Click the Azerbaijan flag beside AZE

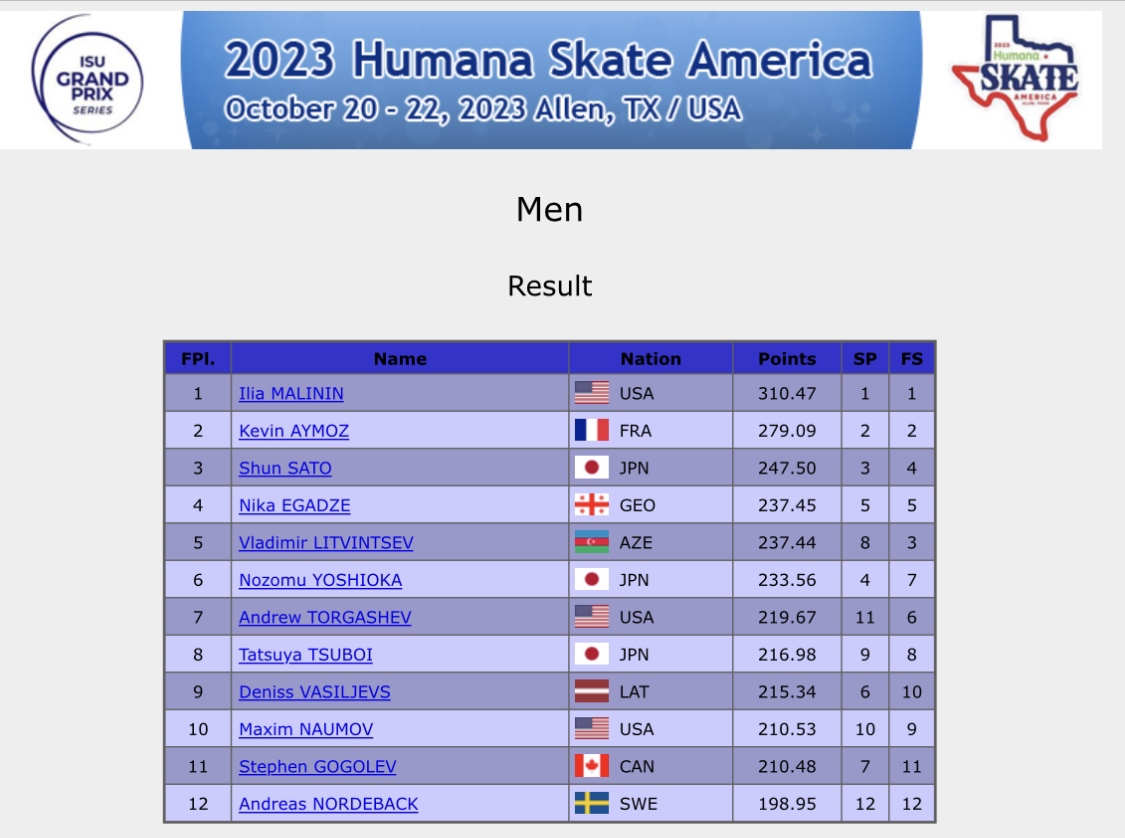591,542
